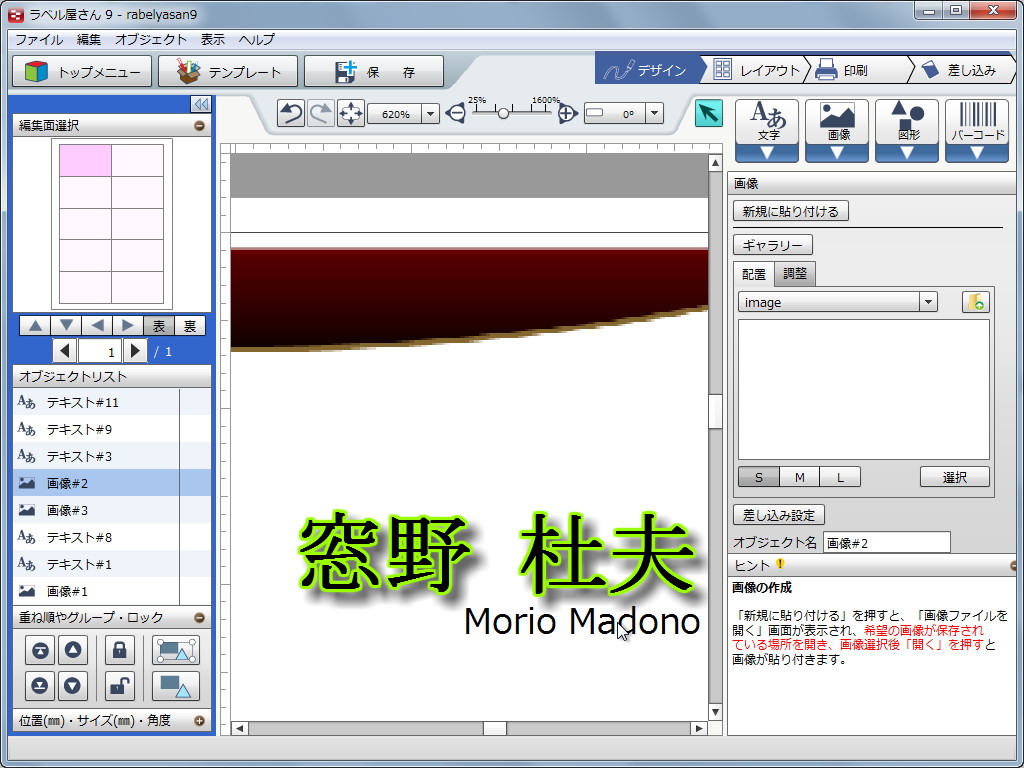Unlock the selected object
Image resolution: width=1024 pixels, height=768 pixels.
120,686
